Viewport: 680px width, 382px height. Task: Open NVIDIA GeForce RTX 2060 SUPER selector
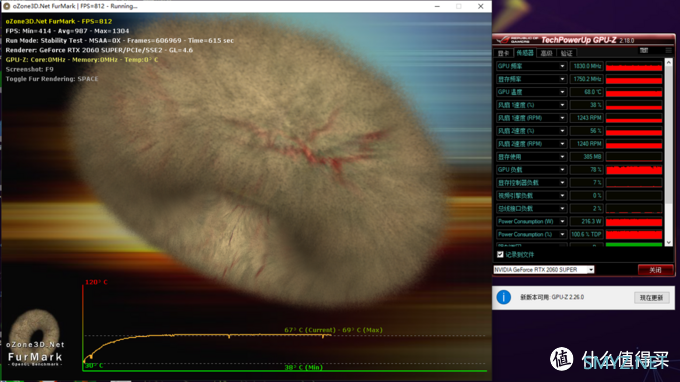click(x=544, y=270)
